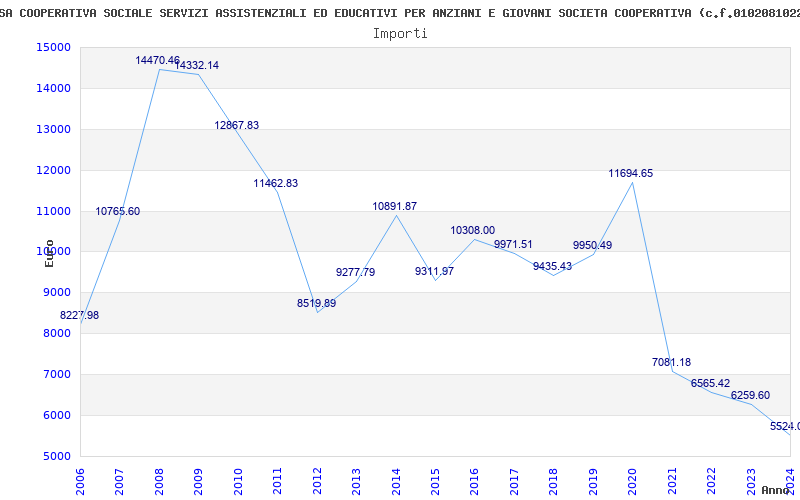
Task: Click the 10891.87 label above 2014
Action: tap(395, 206)
